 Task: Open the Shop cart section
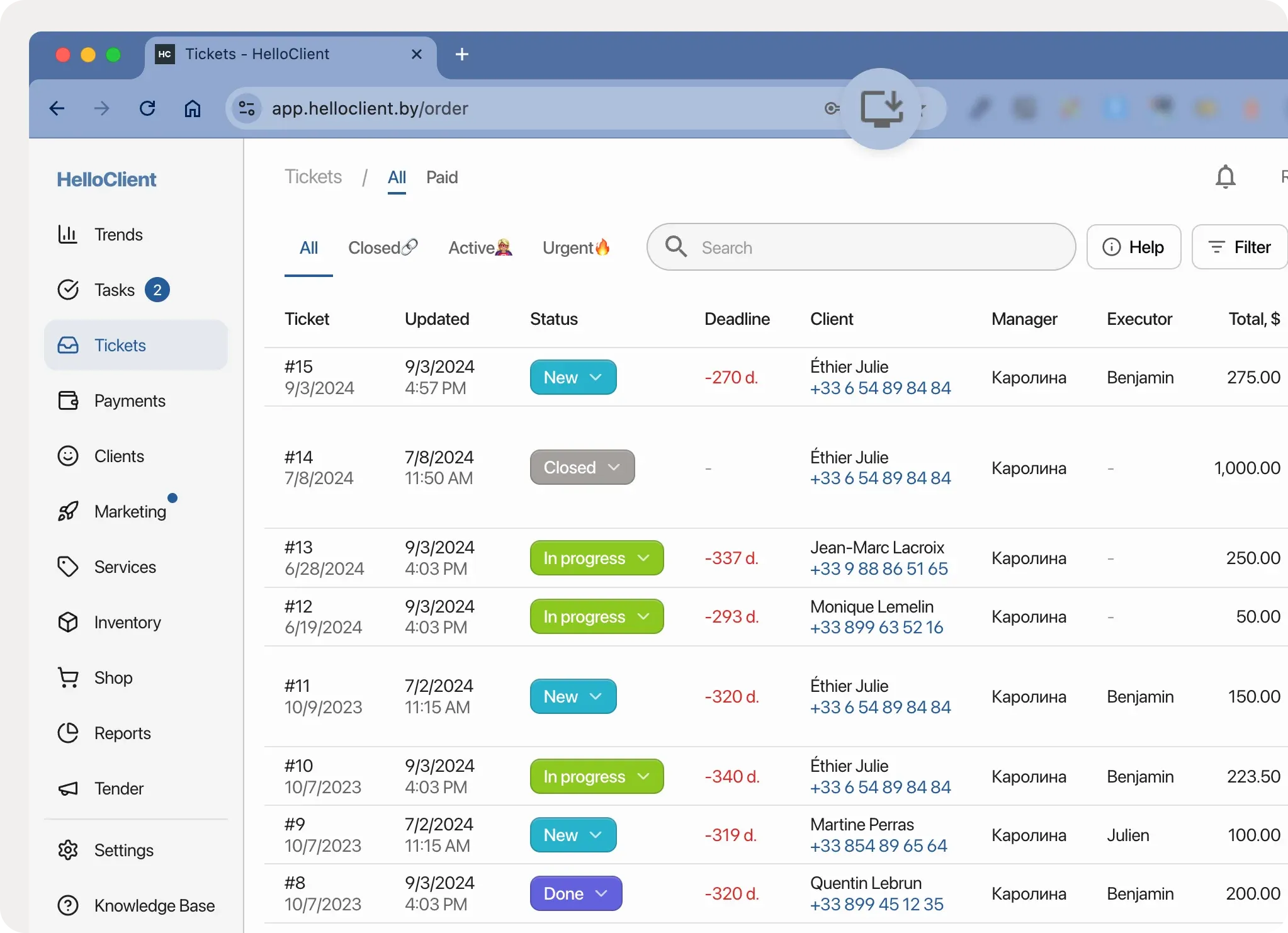tap(113, 678)
